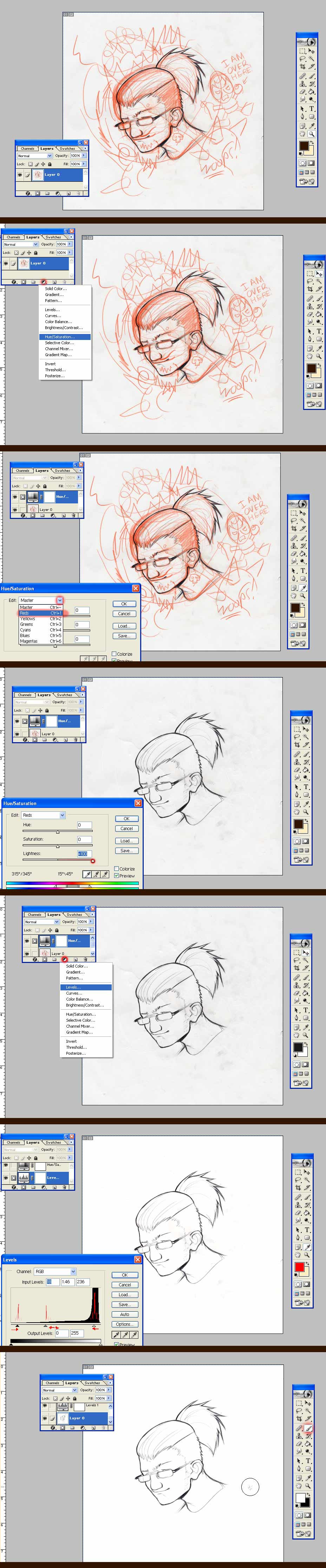326x1568 pixels.
Task: Select the Move tool in the top toolbox
Action: [311, 51]
